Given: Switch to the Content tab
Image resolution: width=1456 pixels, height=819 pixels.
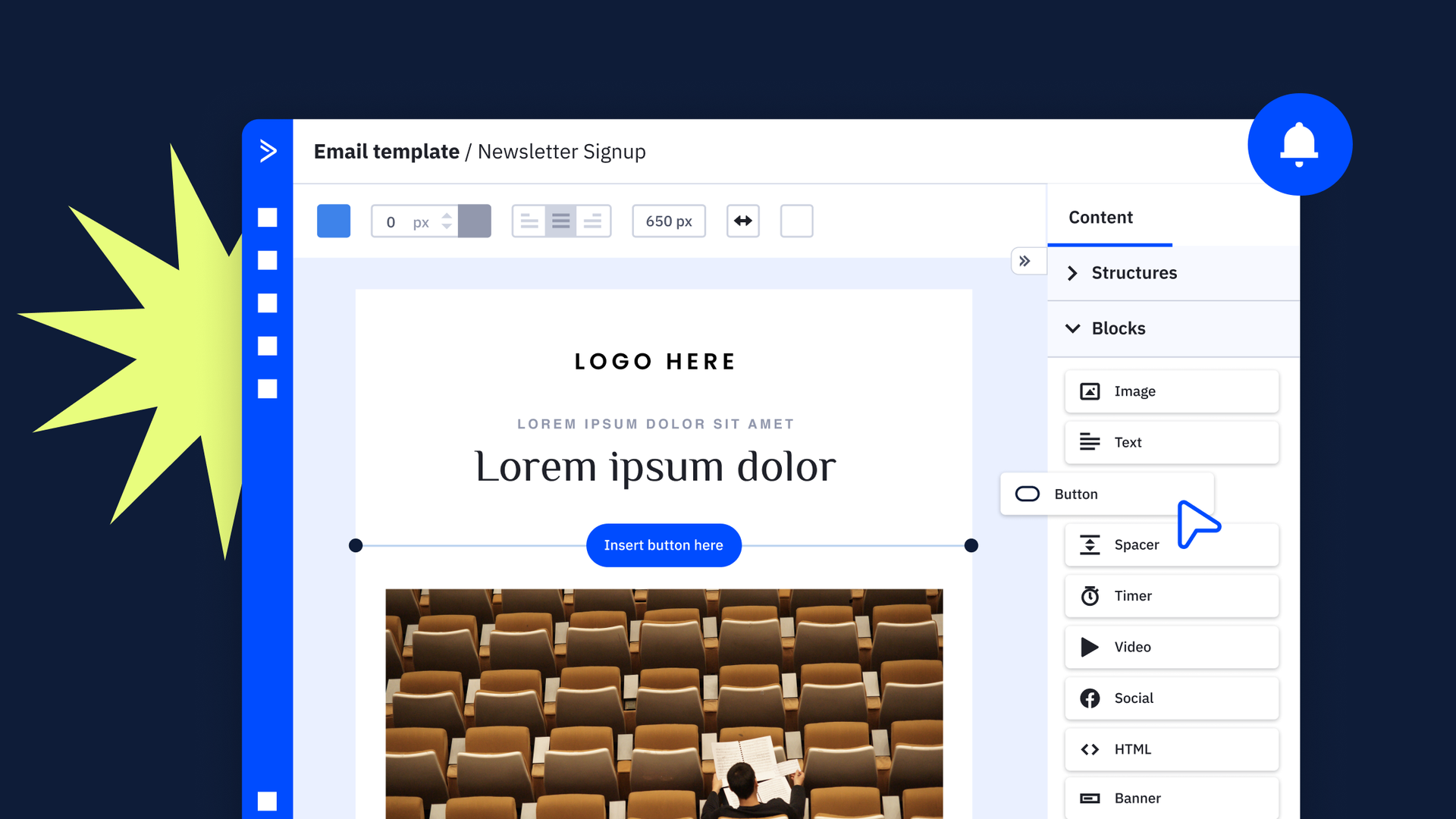Looking at the screenshot, I should (x=1100, y=218).
